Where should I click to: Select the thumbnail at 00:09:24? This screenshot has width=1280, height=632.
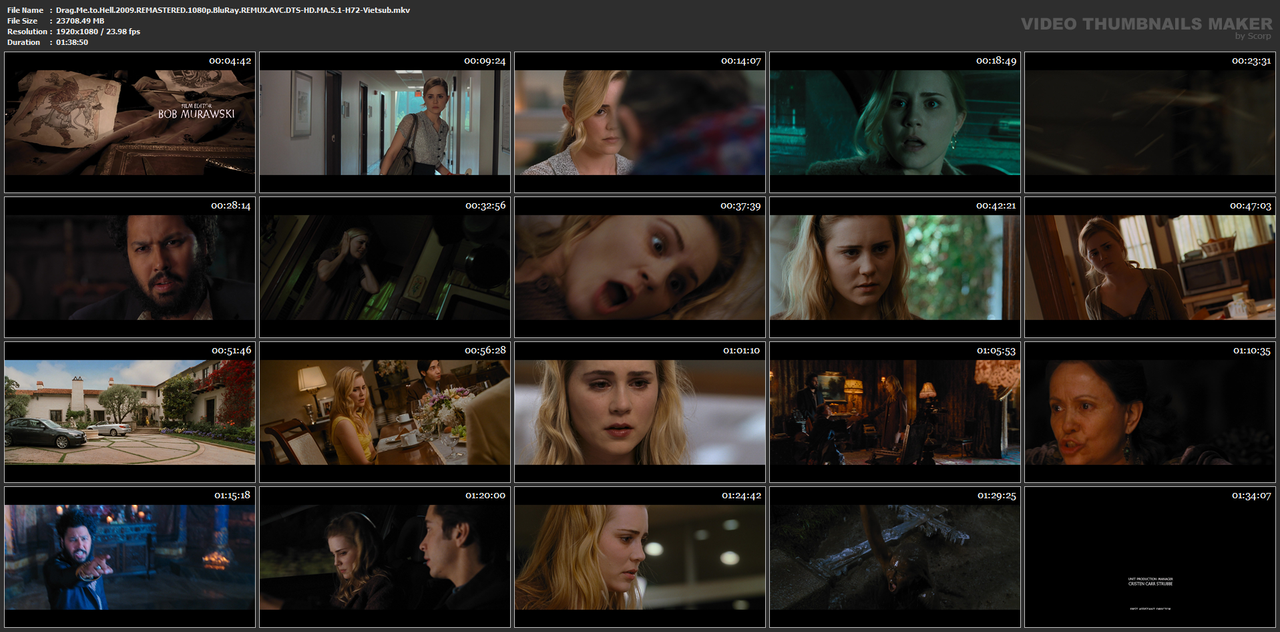[x=385, y=122]
